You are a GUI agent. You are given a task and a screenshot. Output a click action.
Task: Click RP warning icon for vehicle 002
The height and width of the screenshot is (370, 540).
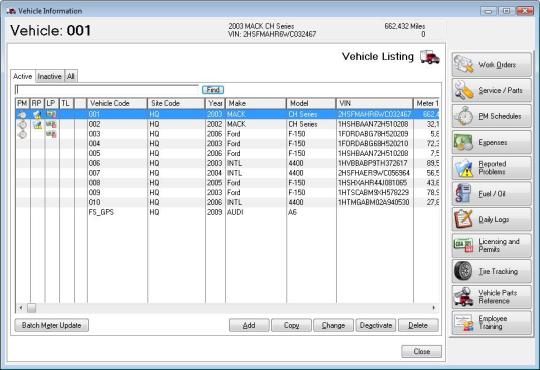pos(37,124)
